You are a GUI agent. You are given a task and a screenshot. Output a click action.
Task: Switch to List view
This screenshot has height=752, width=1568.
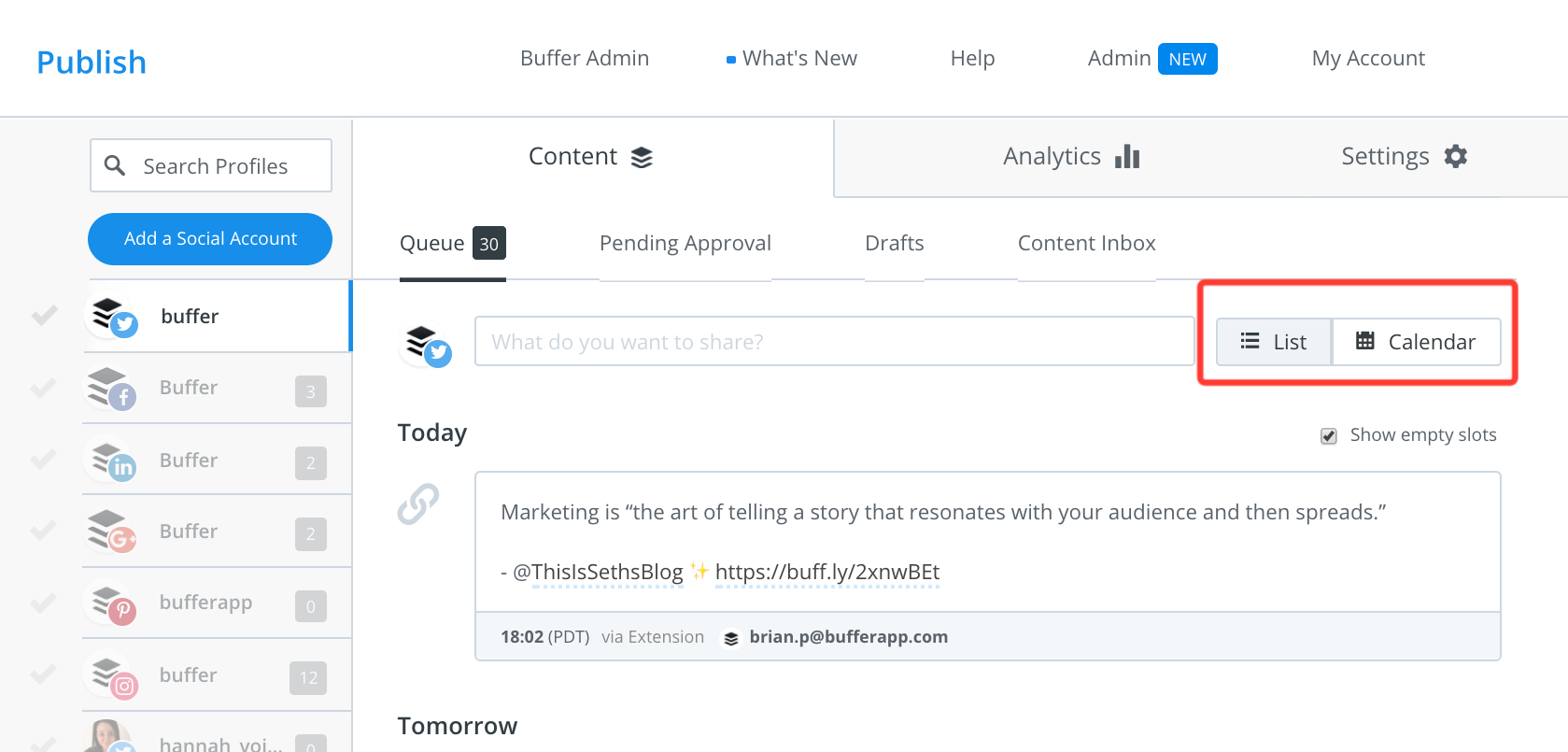click(1274, 342)
